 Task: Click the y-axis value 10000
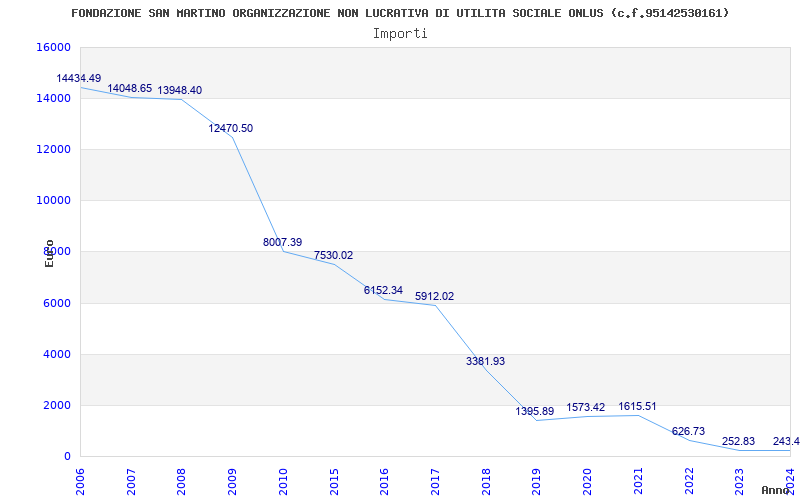click(53, 201)
